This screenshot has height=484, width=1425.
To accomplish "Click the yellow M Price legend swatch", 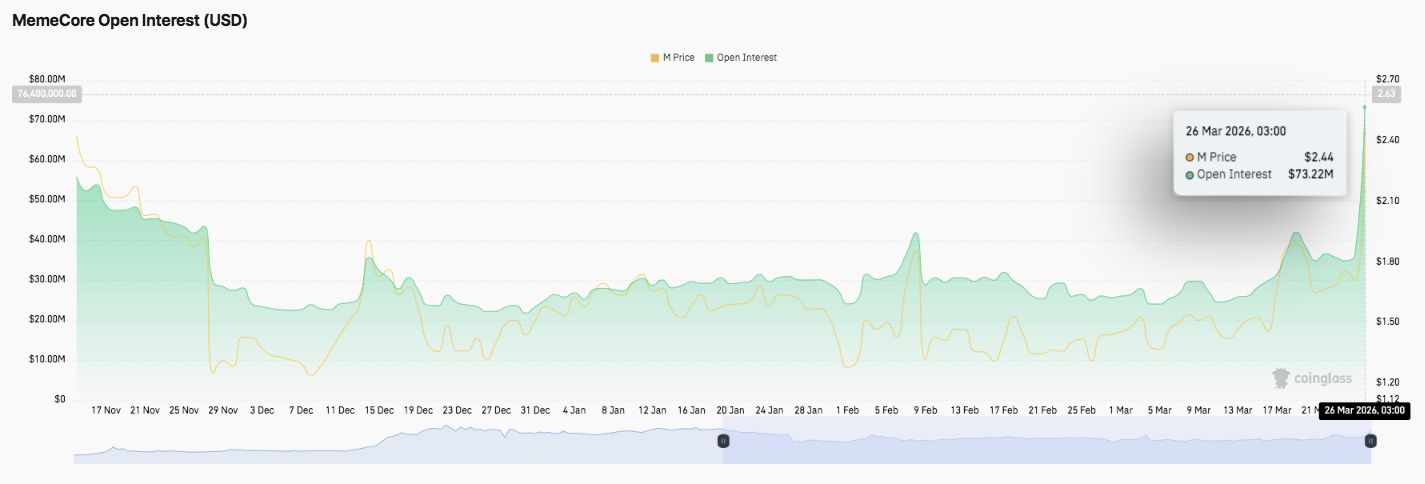I will click(x=654, y=58).
